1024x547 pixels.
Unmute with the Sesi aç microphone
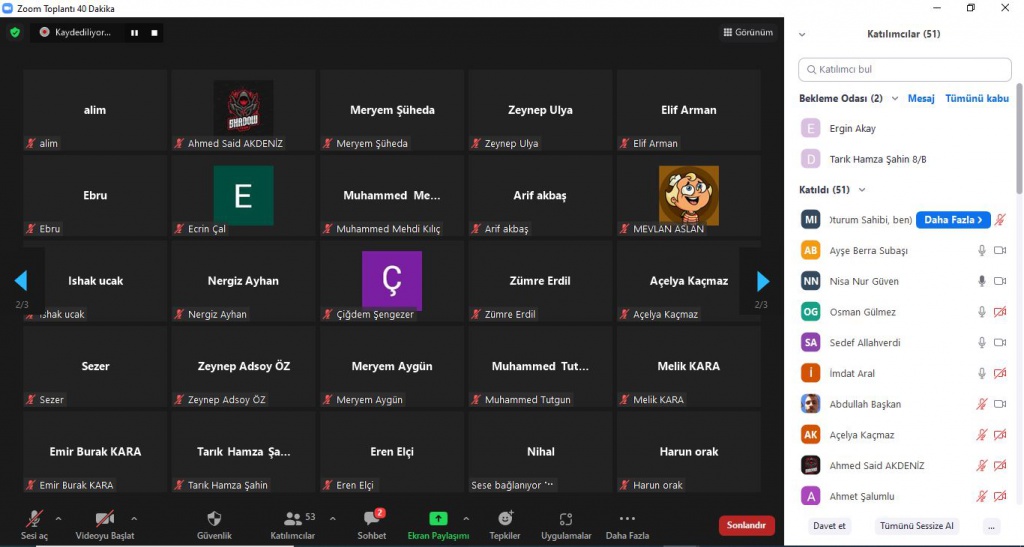coord(34,525)
